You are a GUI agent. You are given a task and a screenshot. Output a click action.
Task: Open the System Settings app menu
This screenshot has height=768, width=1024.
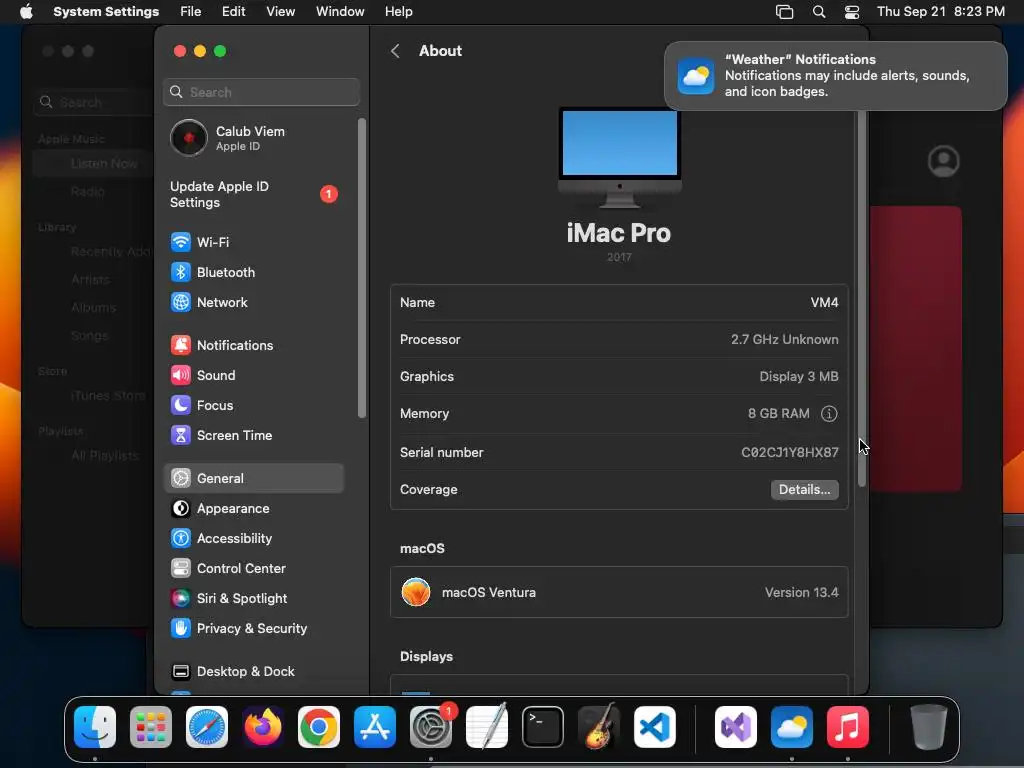(106, 12)
